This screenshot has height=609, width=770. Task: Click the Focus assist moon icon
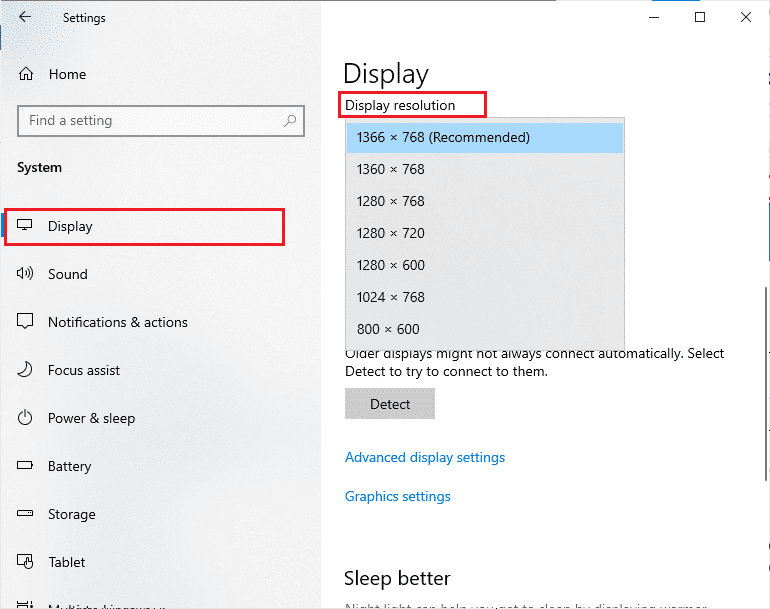coord(26,370)
